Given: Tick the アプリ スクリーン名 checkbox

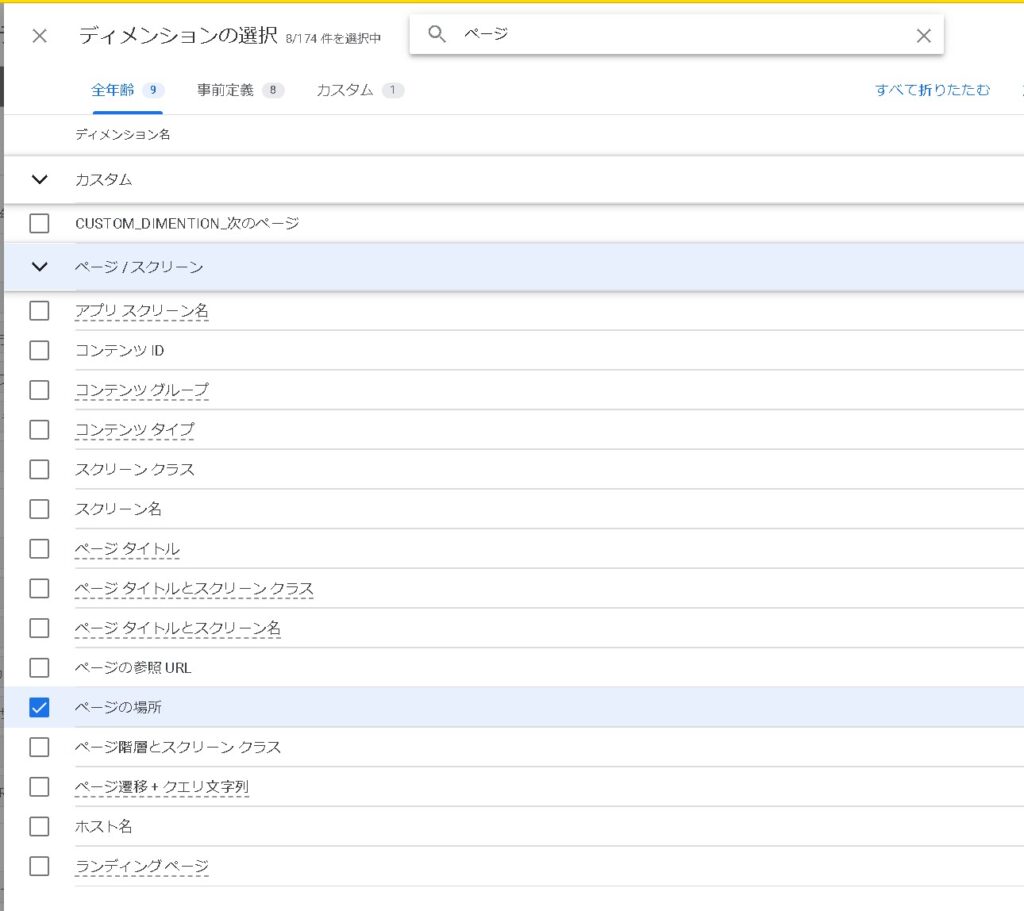Looking at the screenshot, I should (x=39, y=311).
